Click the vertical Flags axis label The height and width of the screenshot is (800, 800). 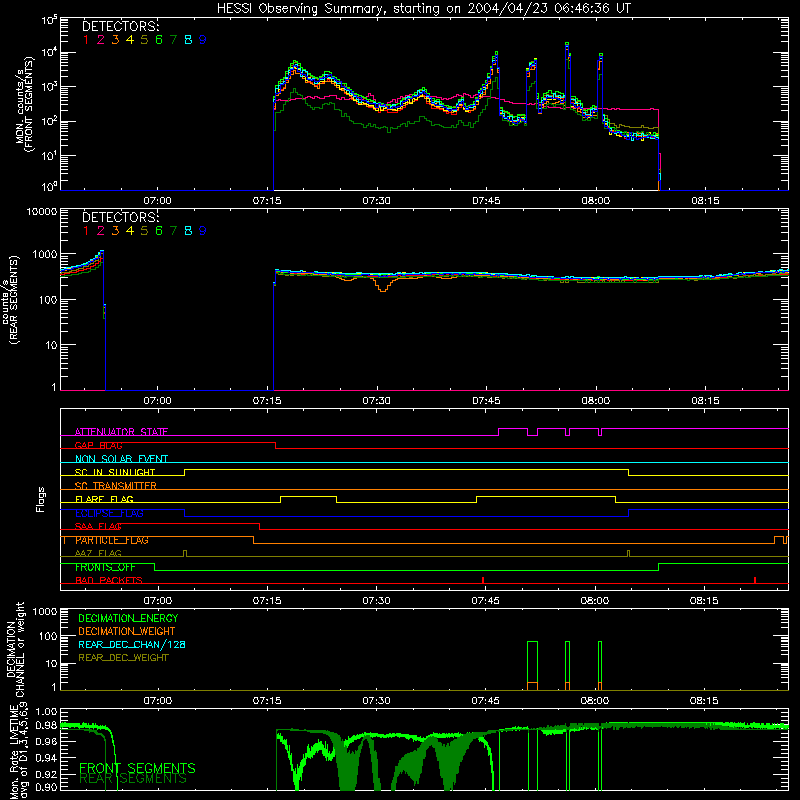point(41,499)
